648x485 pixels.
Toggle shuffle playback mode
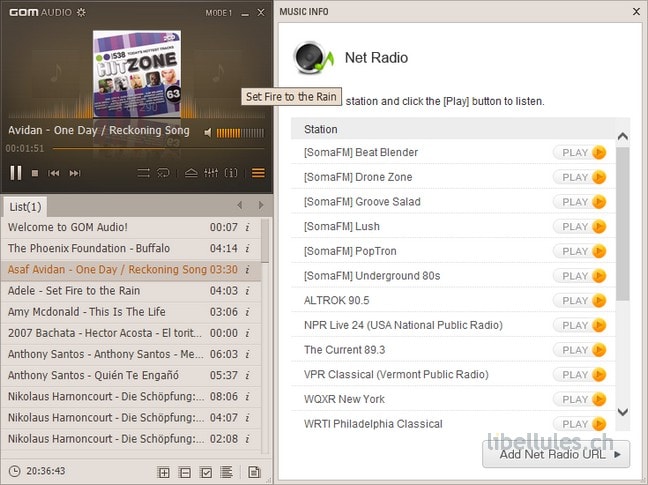pos(144,173)
